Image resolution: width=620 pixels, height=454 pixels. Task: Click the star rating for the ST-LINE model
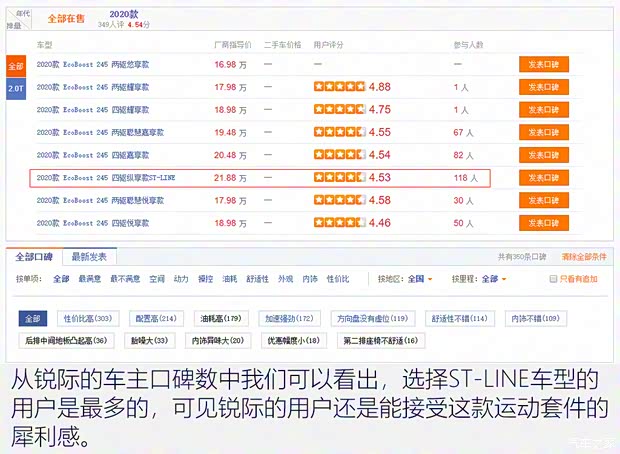tap(339, 177)
